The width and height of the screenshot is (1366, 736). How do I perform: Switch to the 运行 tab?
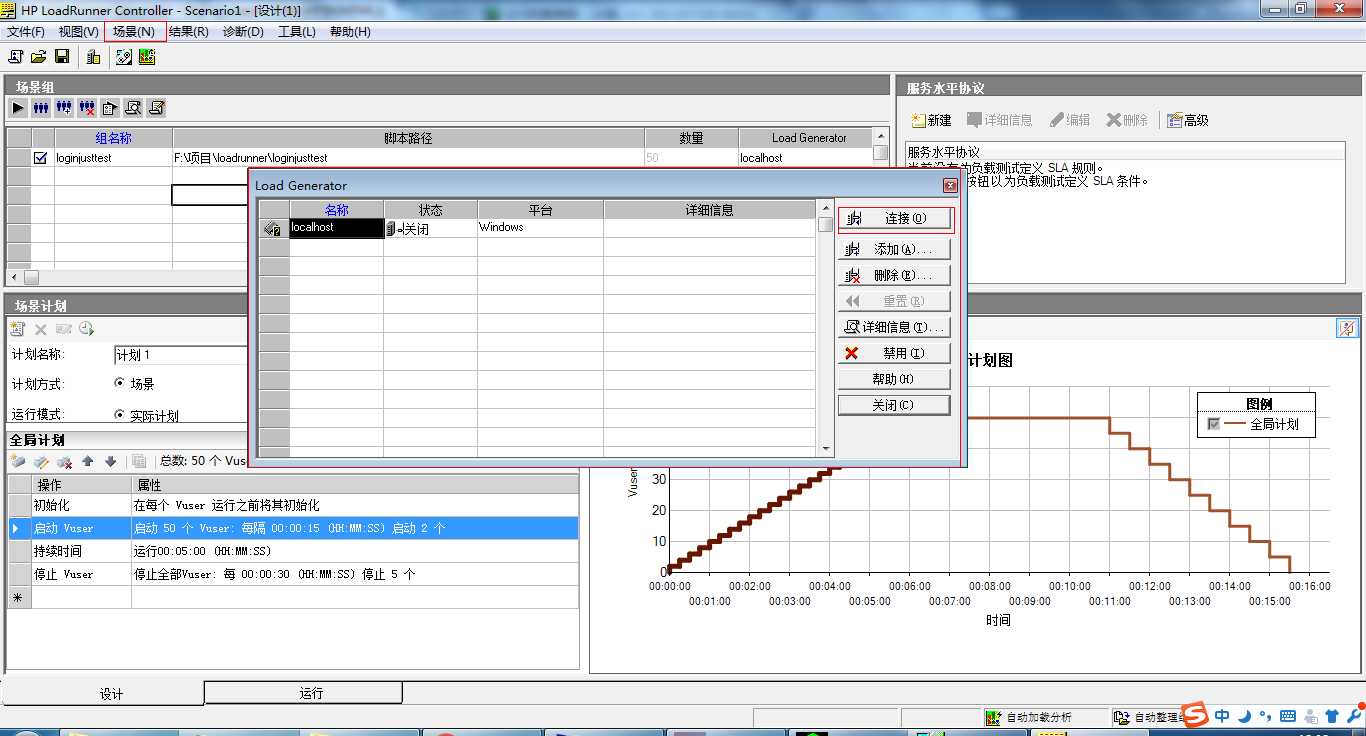pyautogui.click(x=303, y=692)
